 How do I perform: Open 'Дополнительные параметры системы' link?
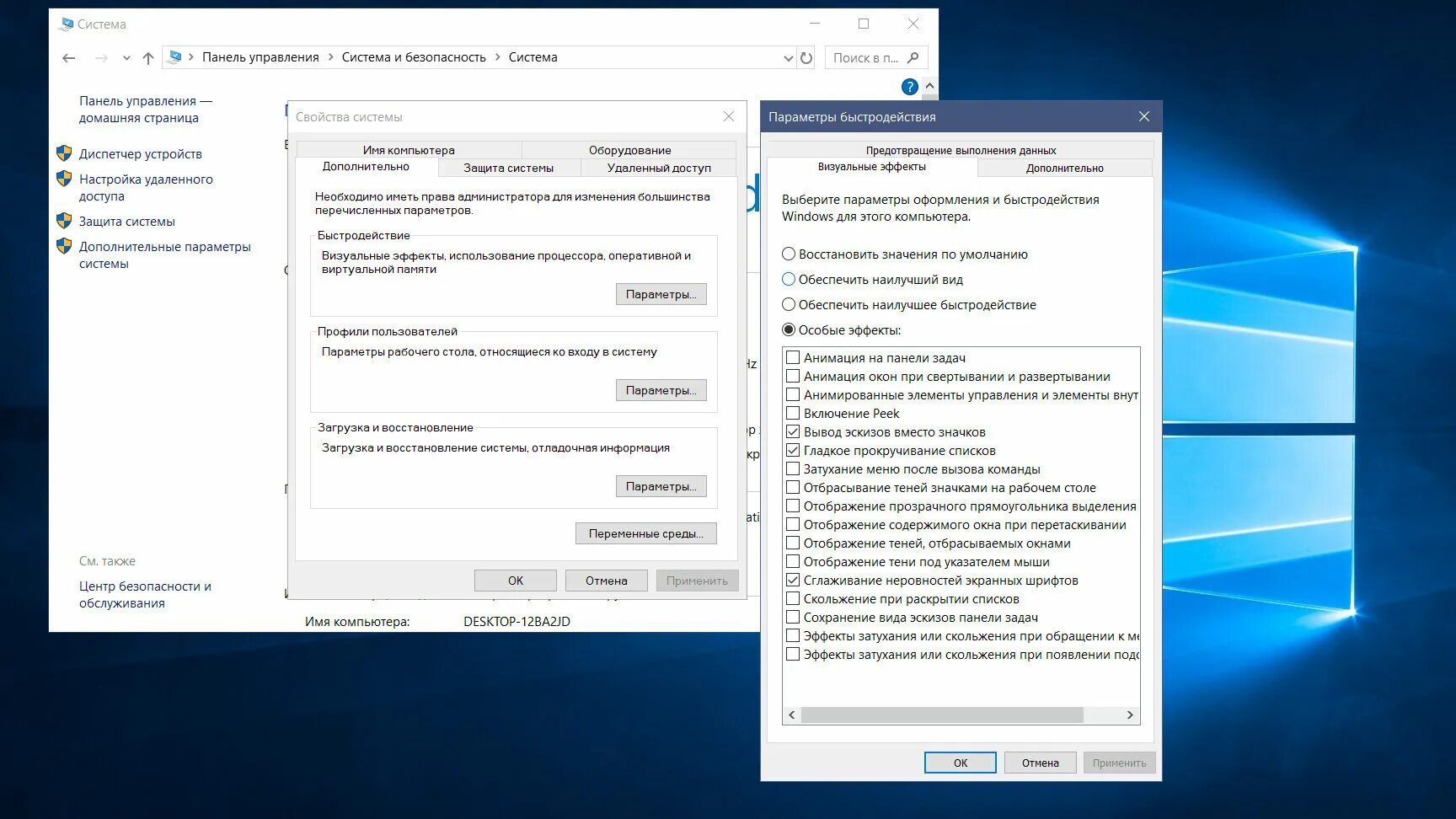165,255
